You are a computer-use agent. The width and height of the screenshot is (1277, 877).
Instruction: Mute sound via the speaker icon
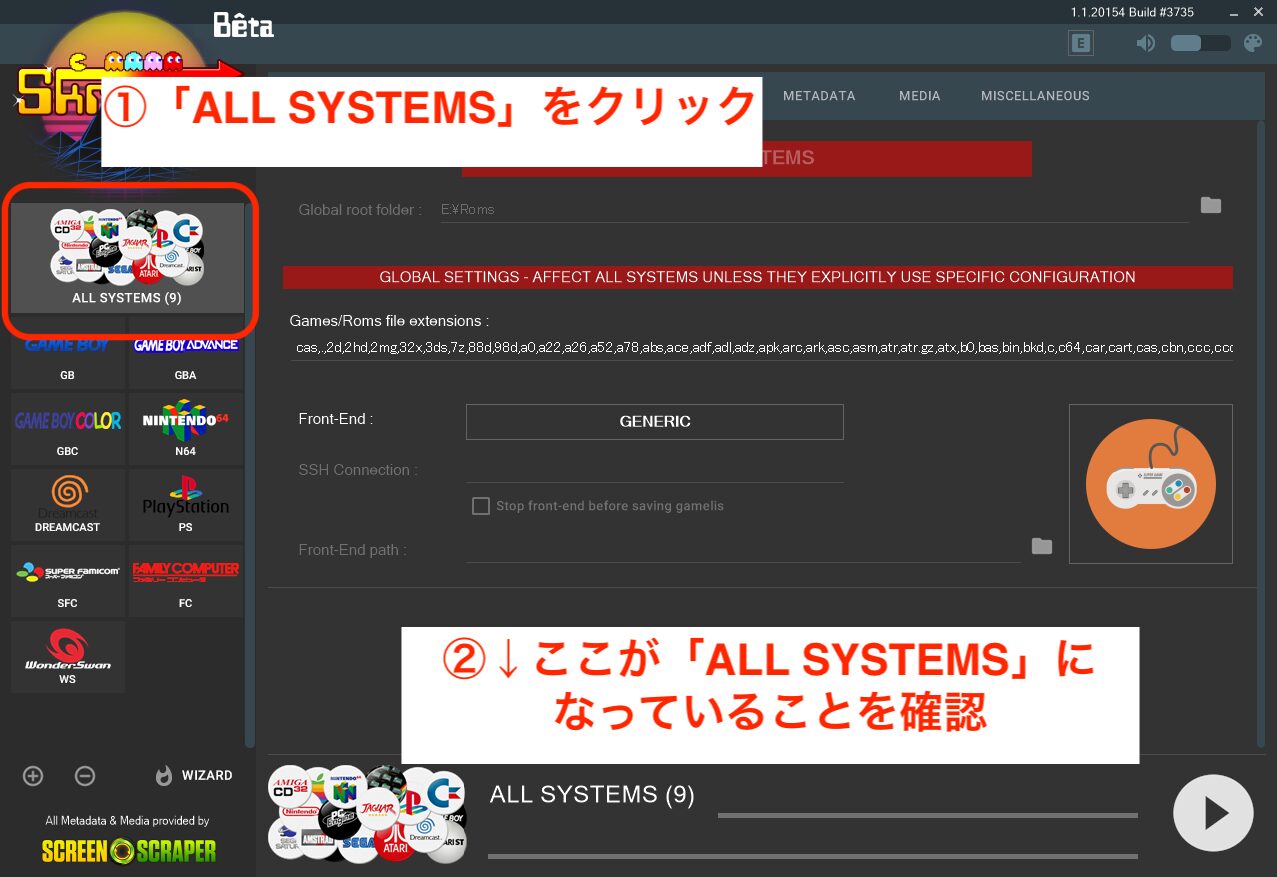(x=1146, y=43)
